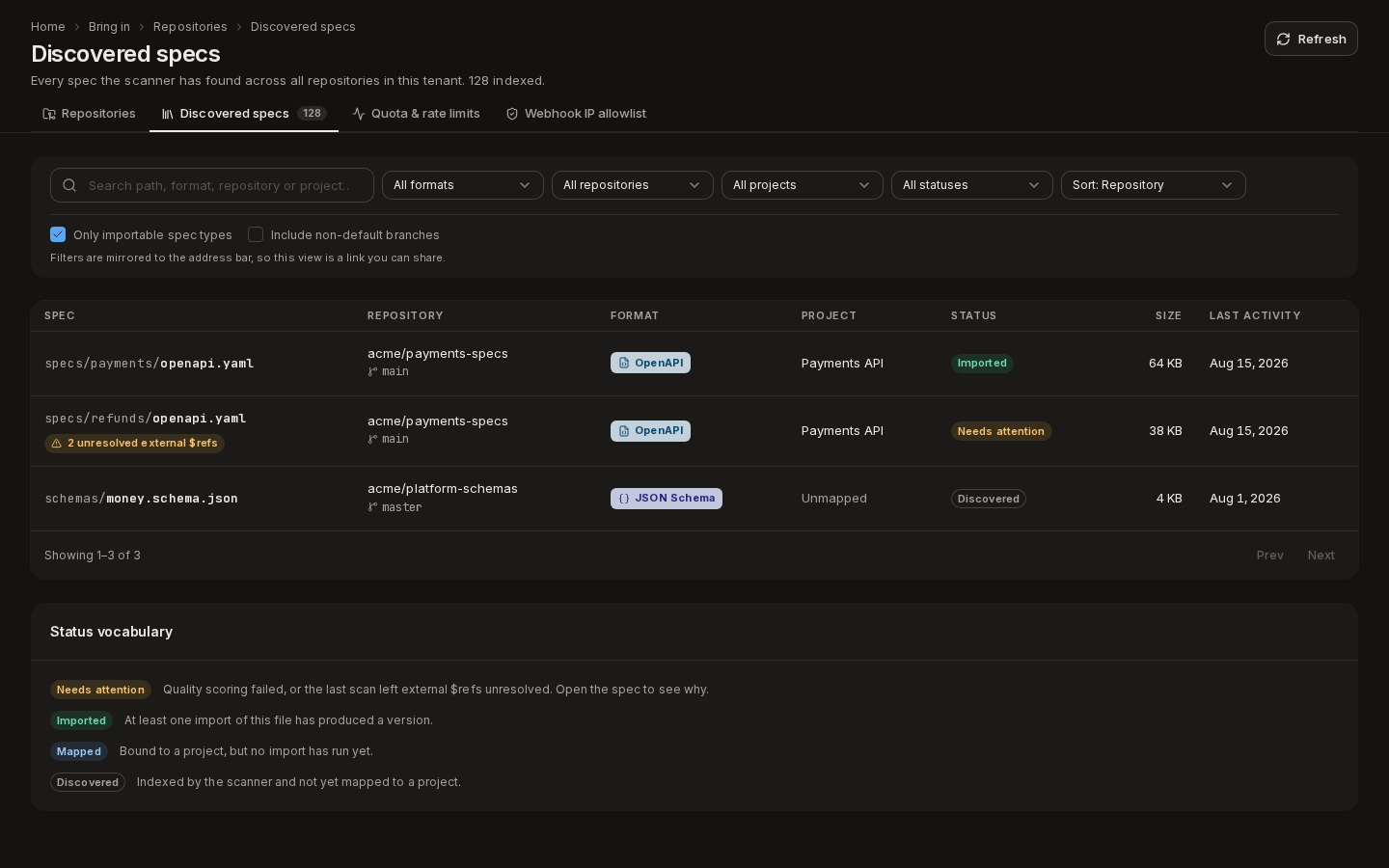Click the Prev pagination button
The image size is (1389, 868).
pos(1270,556)
